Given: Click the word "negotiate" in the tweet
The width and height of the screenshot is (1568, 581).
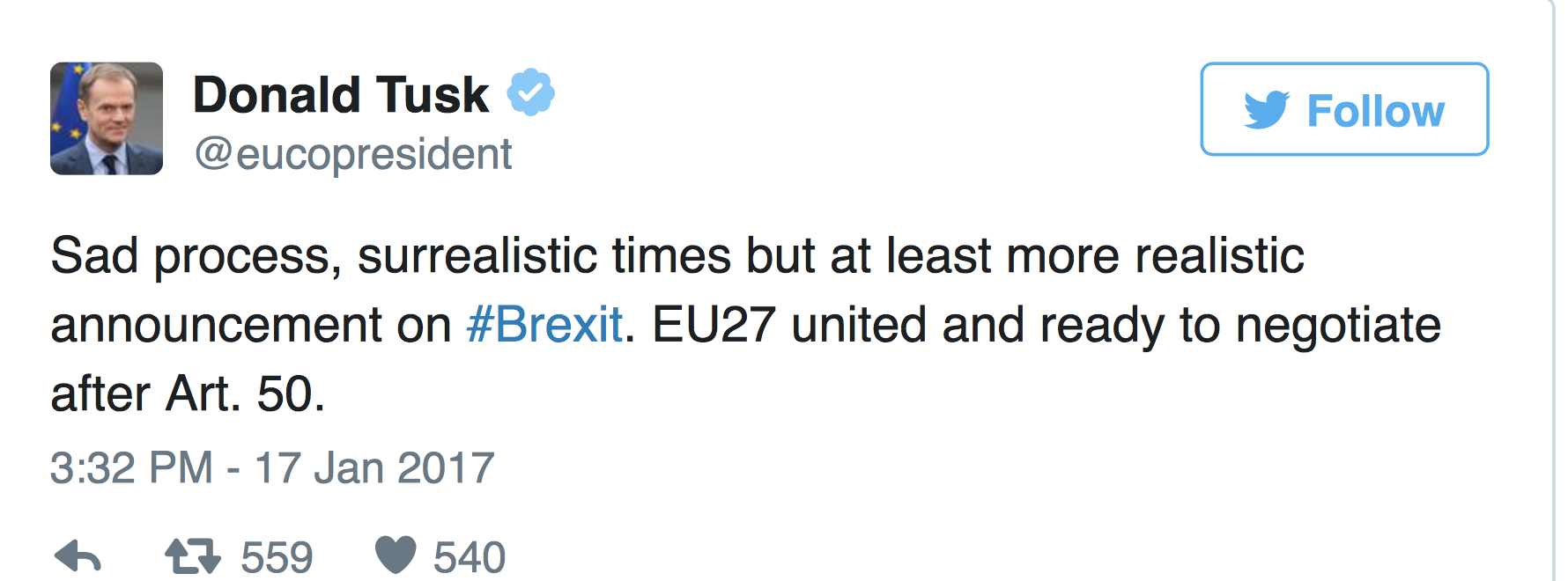Looking at the screenshot, I should [x=1338, y=325].
